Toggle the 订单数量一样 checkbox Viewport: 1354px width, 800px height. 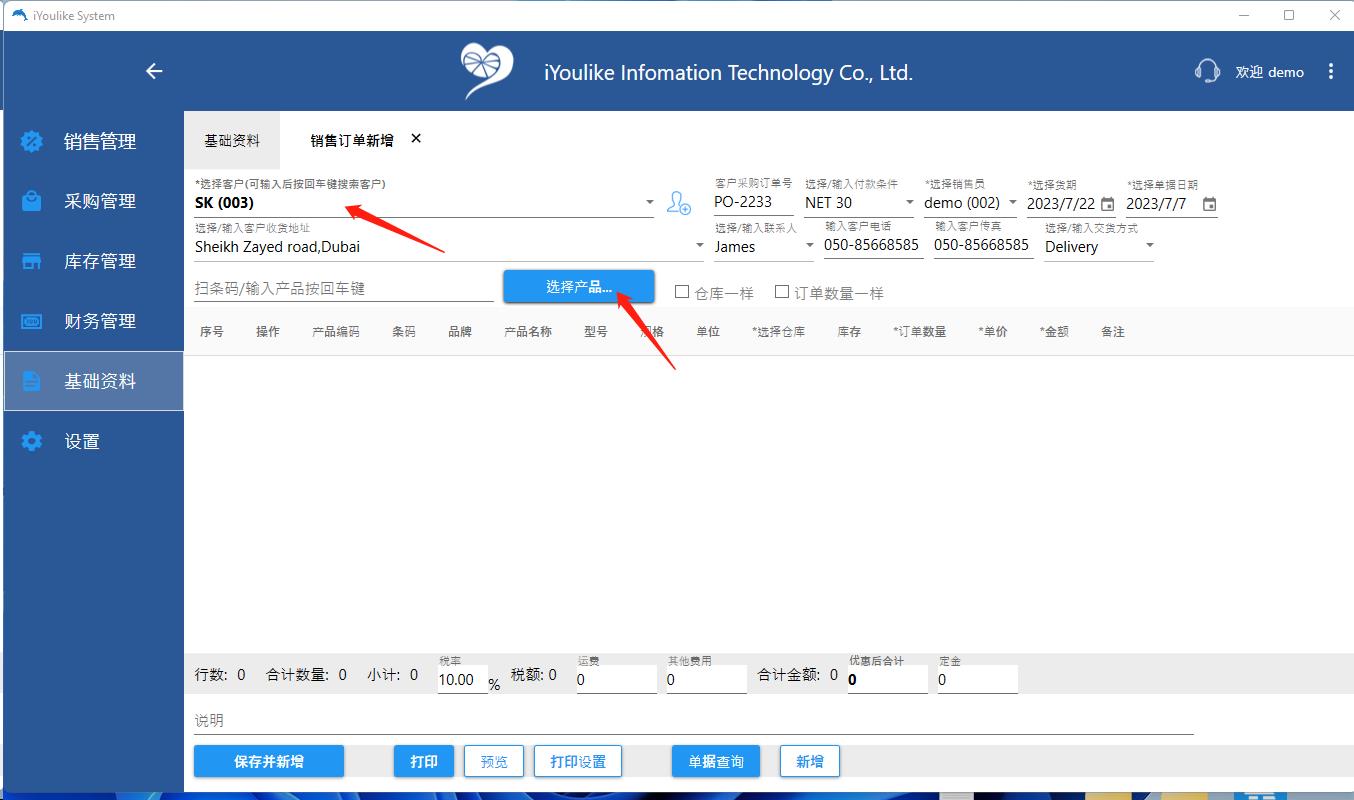pos(782,292)
